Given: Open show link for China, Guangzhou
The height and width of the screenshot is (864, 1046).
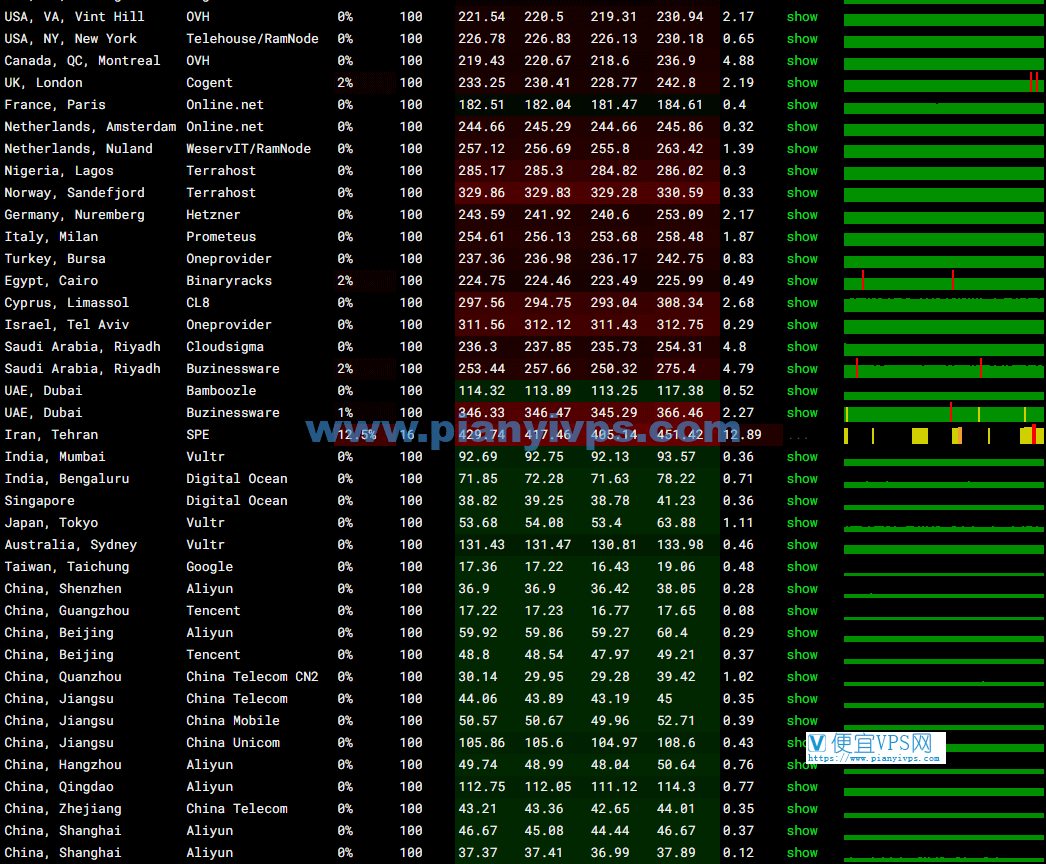Looking at the screenshot, I should pyautogui.click(x=802, y=611).
